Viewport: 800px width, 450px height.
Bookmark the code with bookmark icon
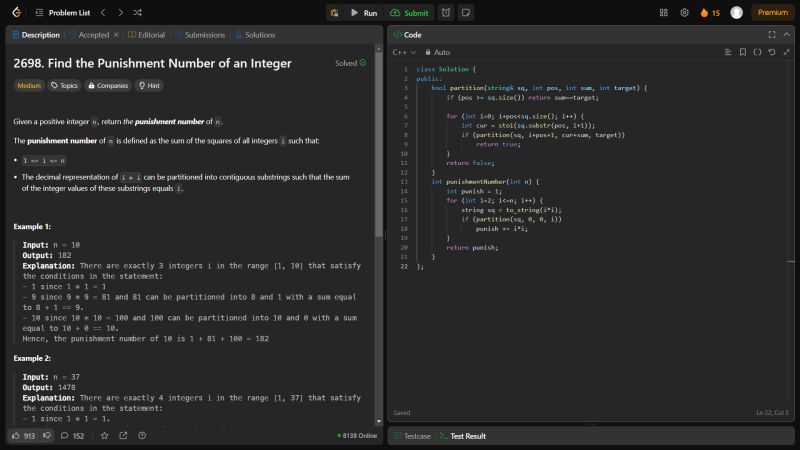743,52
